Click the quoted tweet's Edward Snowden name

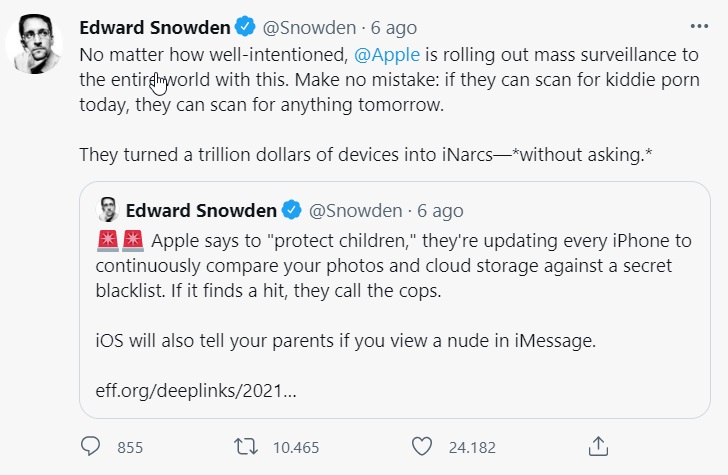201,210
